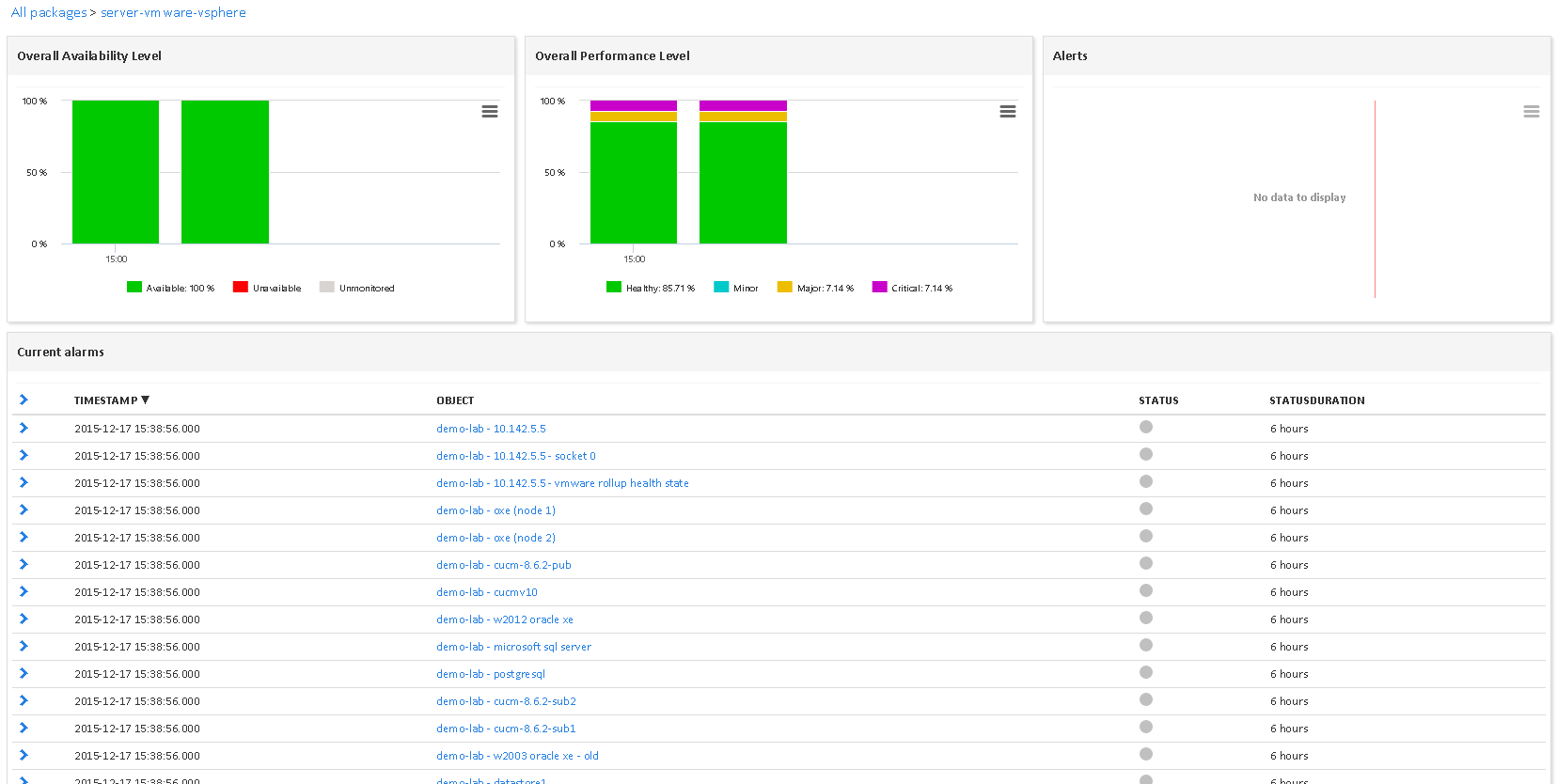Click status dot for postgresql row
Image resolution: width=1557 pixels, height=784 pixels.
(1146, 672)
